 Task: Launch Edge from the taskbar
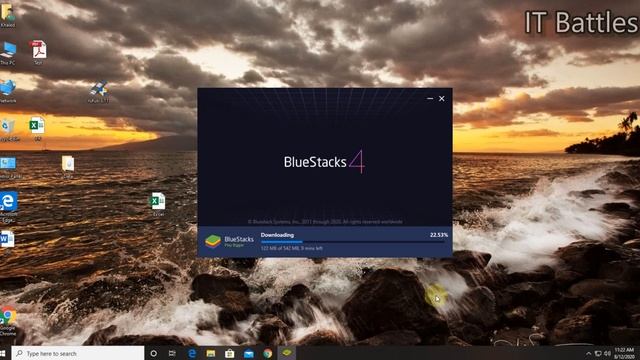point(192,353)
